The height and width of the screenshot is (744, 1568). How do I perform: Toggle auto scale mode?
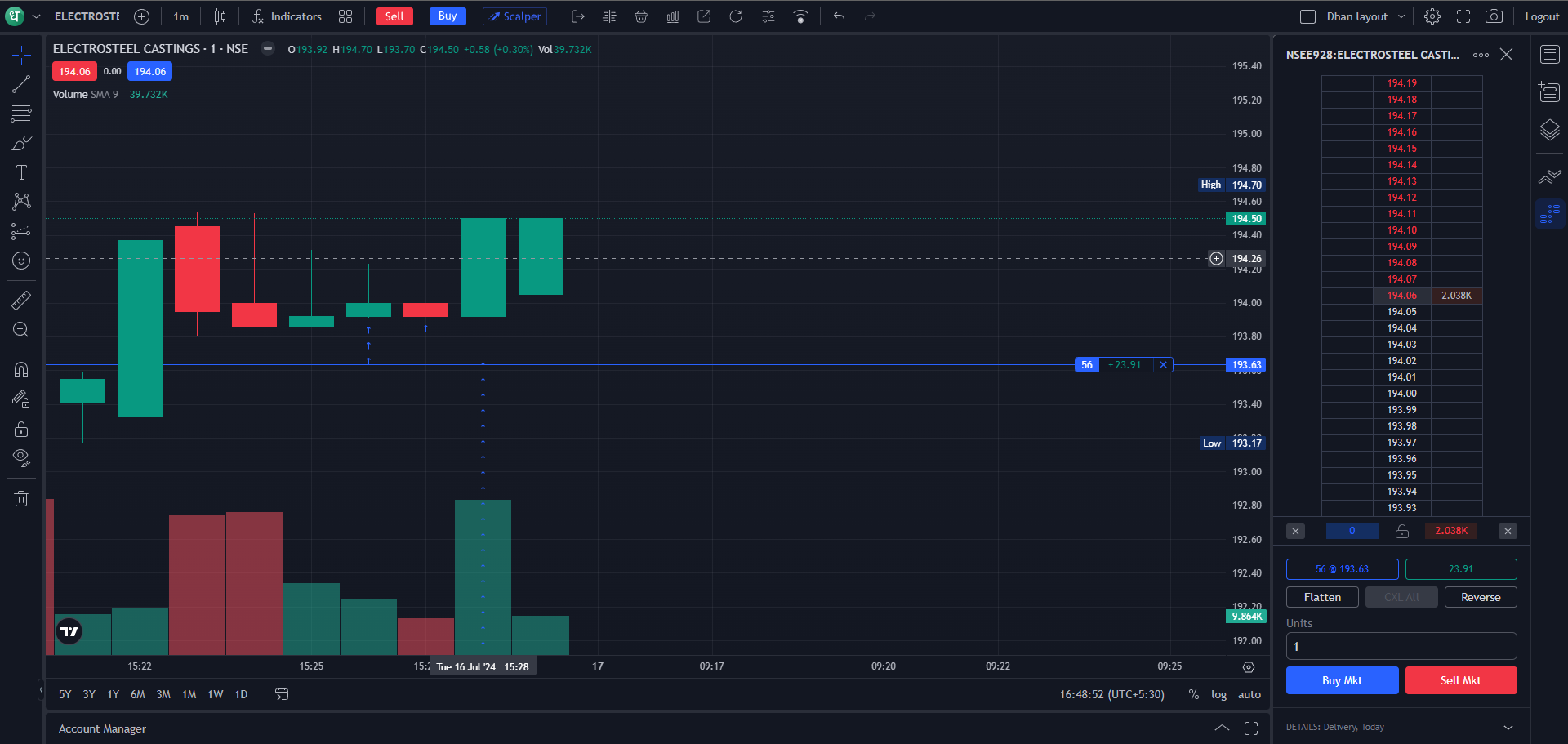point(1249,694)
